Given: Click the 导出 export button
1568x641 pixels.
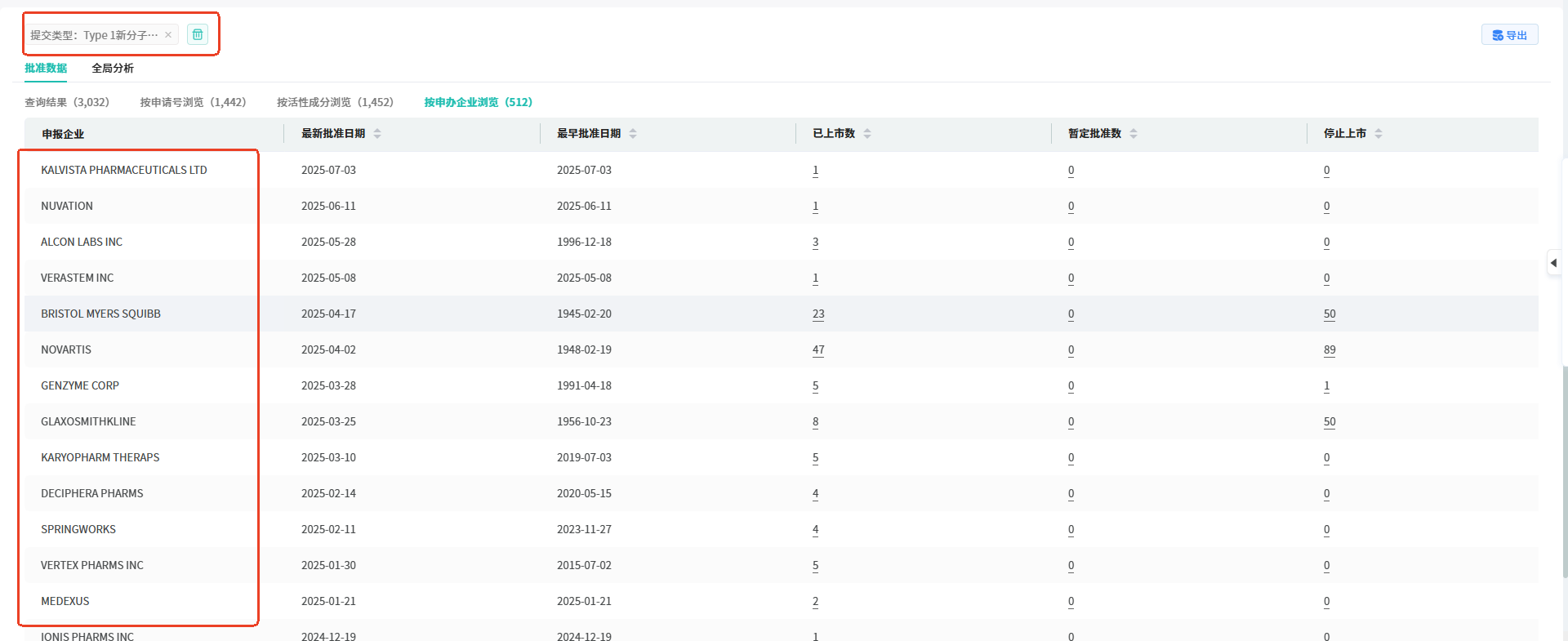Looking at the screenshot, I should click(x=1509, y=35).
